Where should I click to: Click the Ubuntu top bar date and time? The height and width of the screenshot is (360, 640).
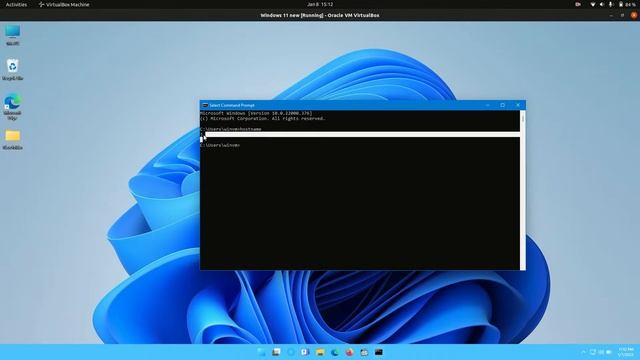tap(320, 4)
